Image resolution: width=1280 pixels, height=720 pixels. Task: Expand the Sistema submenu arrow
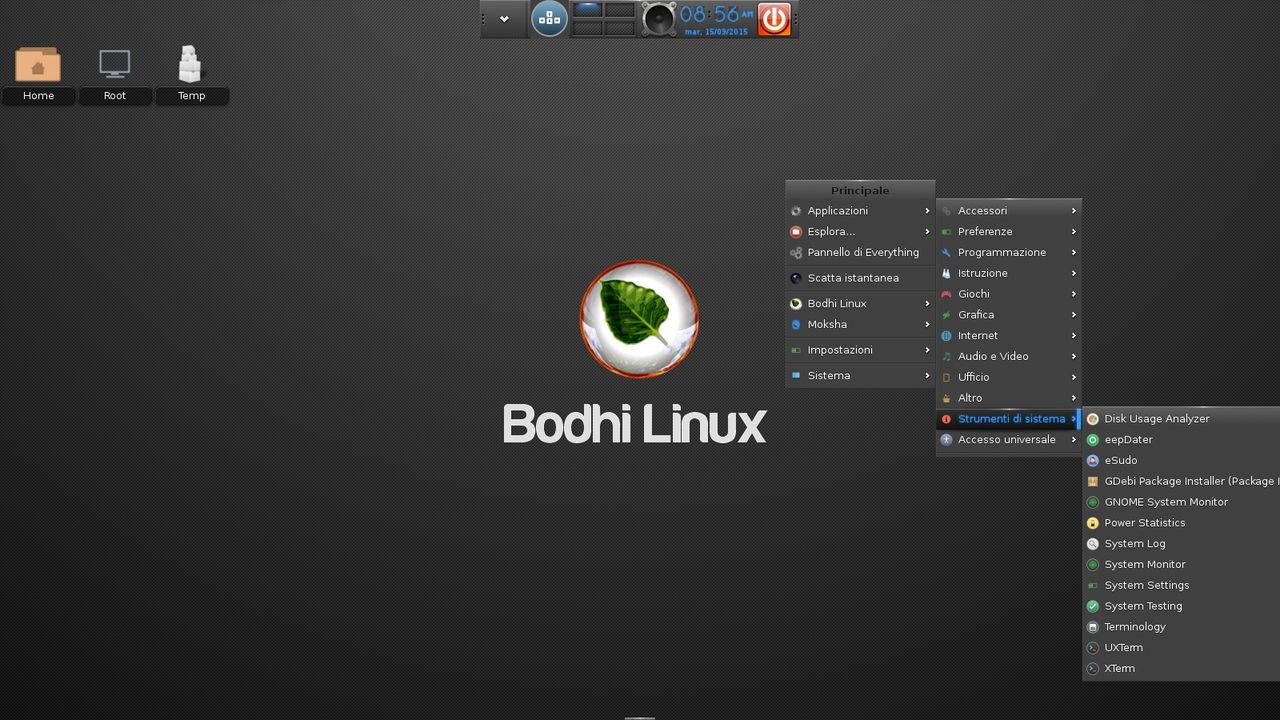[x=928, y=376]
